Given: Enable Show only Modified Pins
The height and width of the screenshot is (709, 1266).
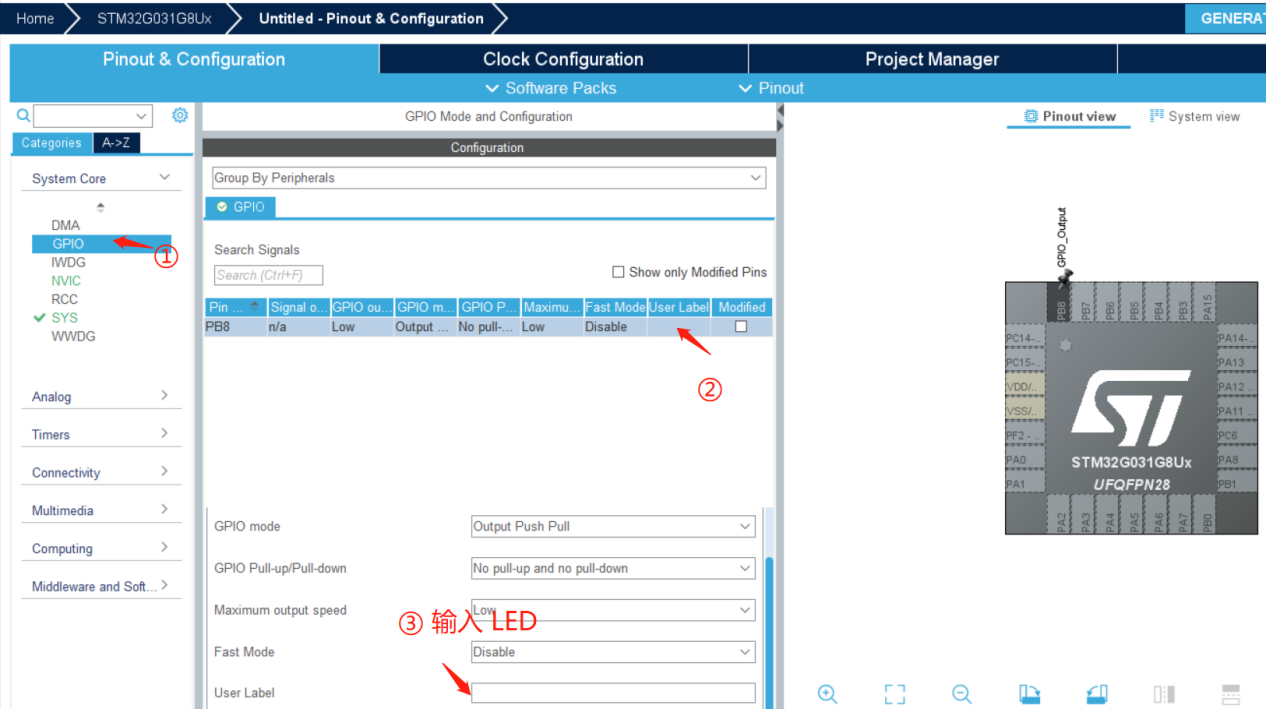Looking at the screenshot, I should (618, 272).
